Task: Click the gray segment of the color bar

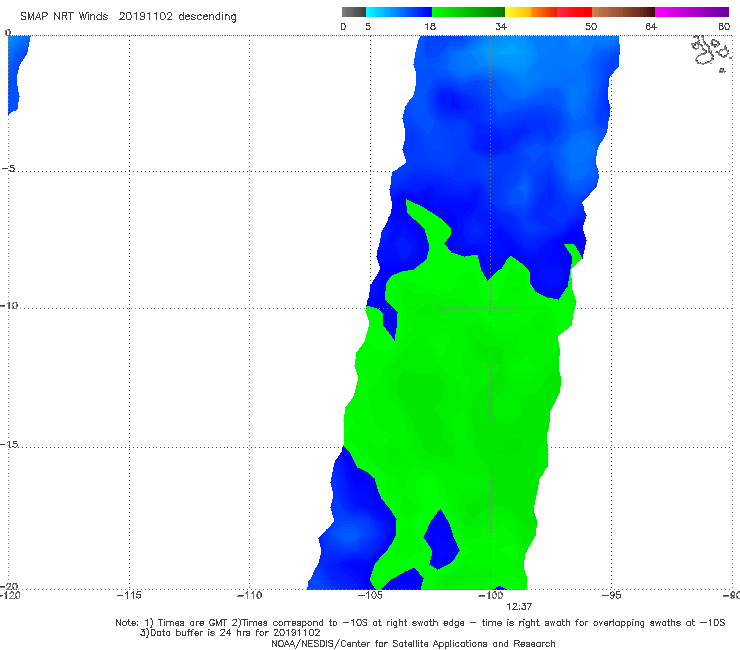Action: coord(354,12)
